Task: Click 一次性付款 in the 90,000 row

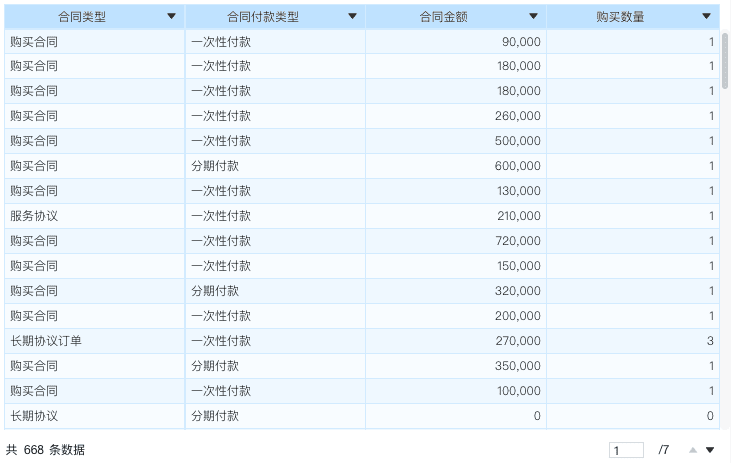Action: tap(276, 41)
